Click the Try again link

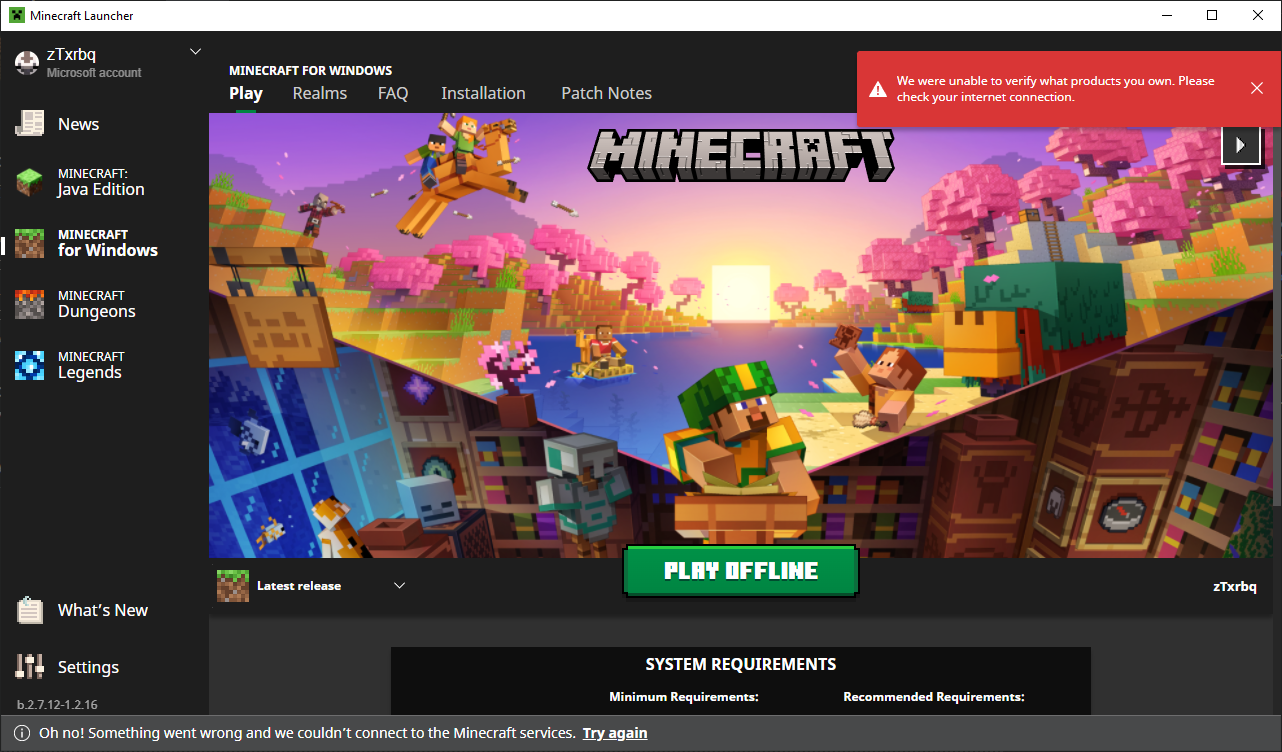615,733
